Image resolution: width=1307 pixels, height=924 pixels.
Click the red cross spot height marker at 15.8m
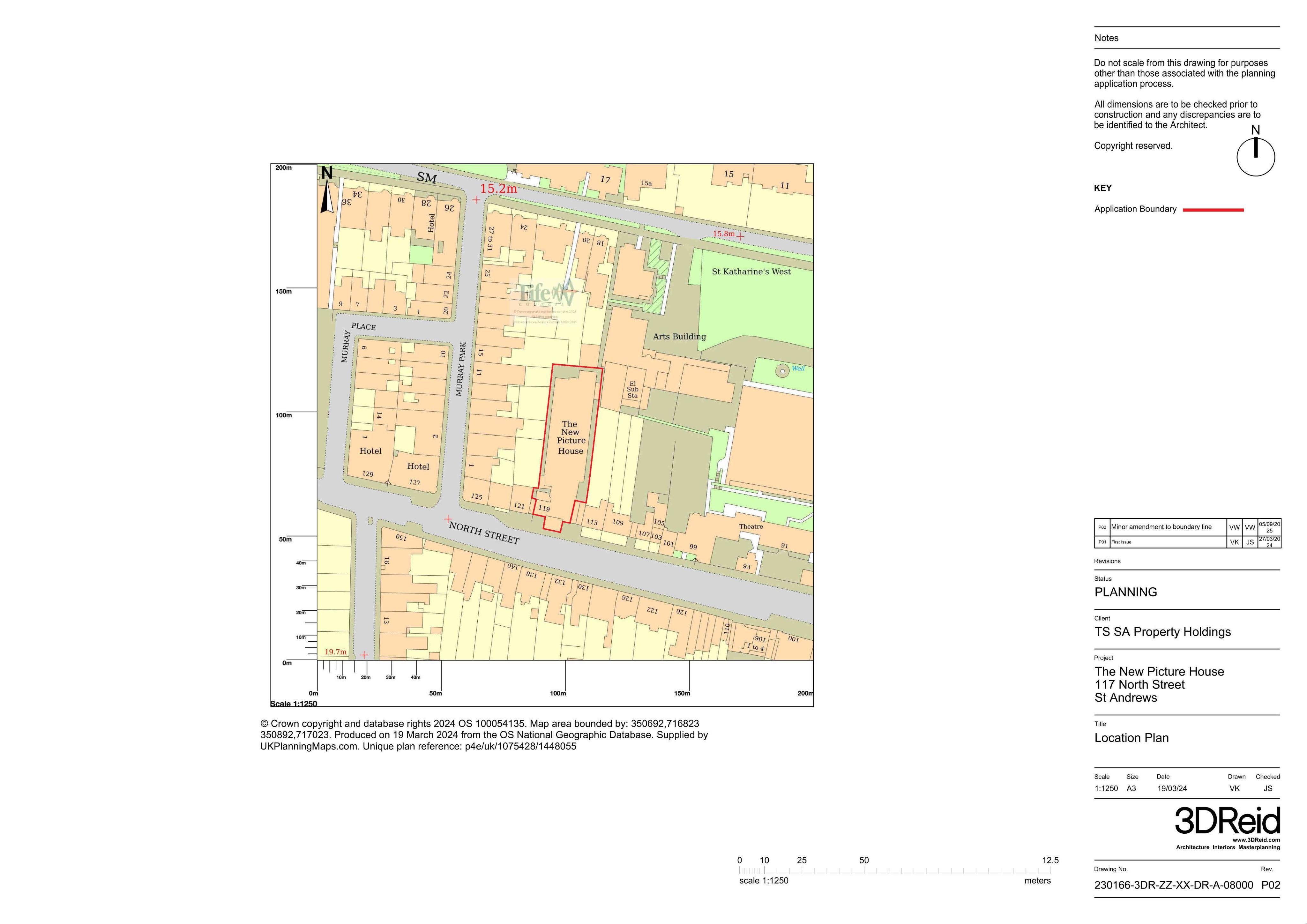coord(739,236)
